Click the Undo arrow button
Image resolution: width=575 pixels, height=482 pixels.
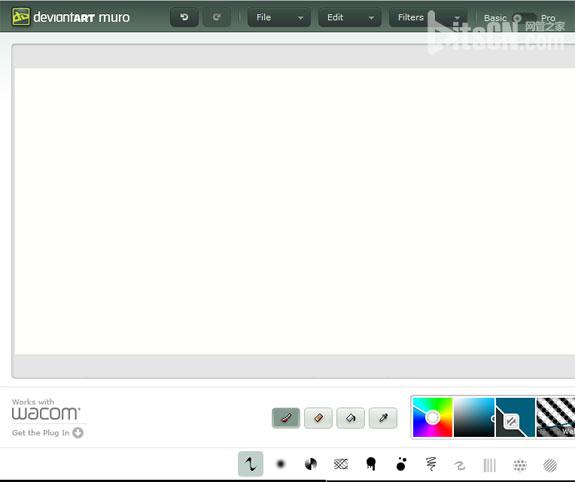tap(184, 17)
